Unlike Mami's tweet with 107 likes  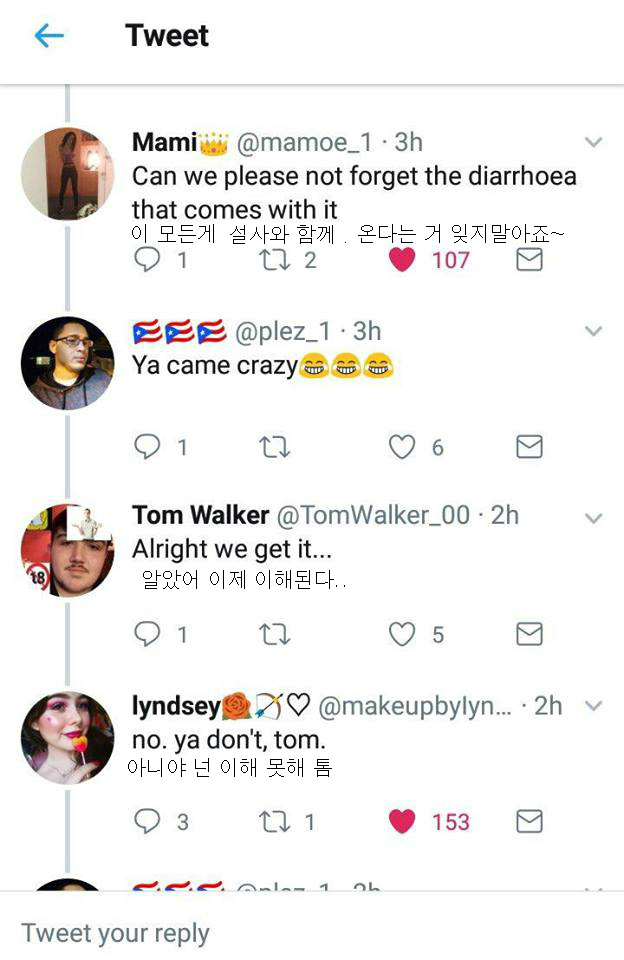point(402,260)
